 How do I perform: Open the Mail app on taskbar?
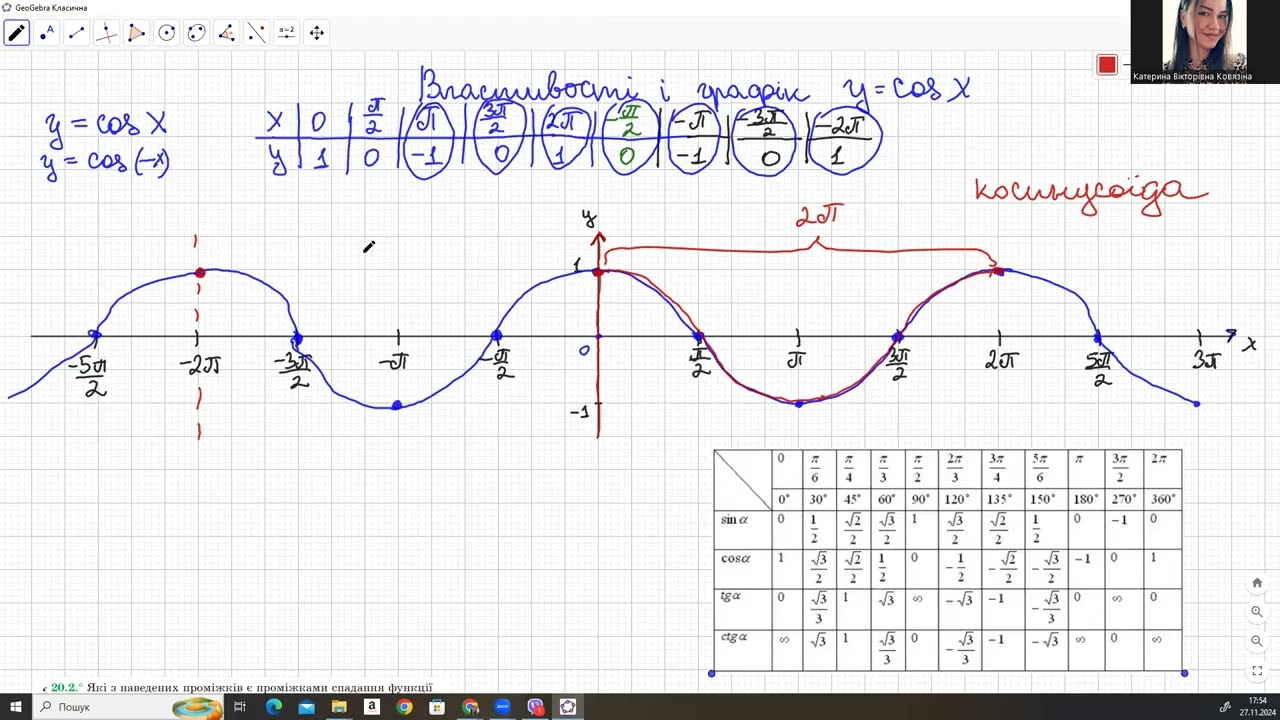[x=306, y=707]
